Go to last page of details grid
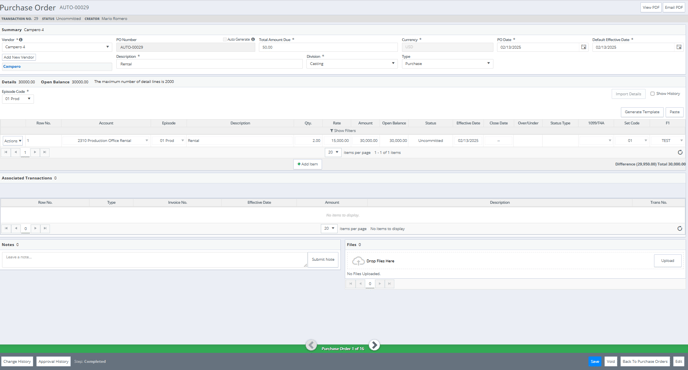688x370 pixels. (x=45, y=152)
